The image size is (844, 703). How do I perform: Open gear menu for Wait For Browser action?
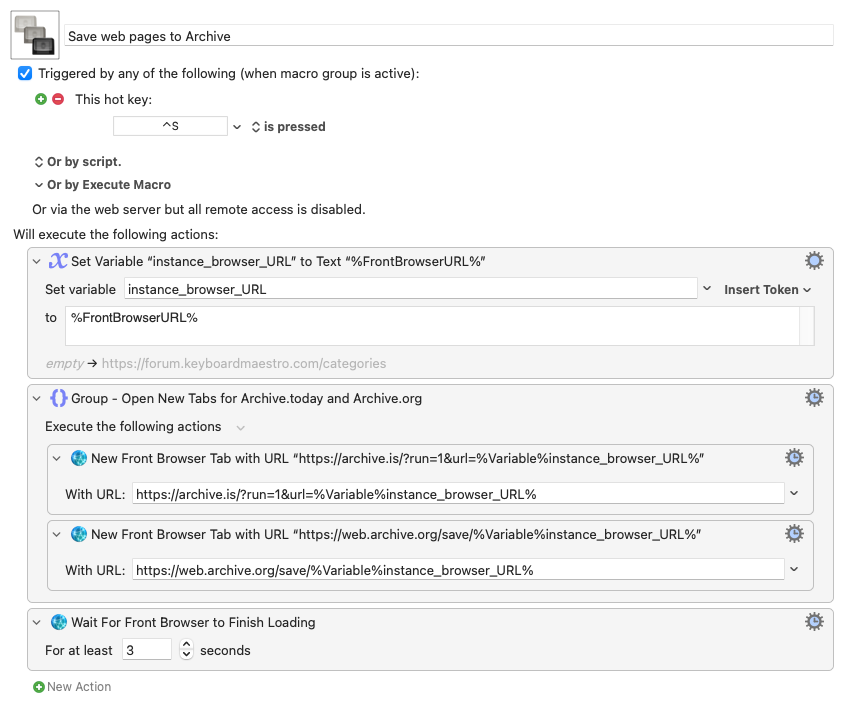click(x=814, y=622)
